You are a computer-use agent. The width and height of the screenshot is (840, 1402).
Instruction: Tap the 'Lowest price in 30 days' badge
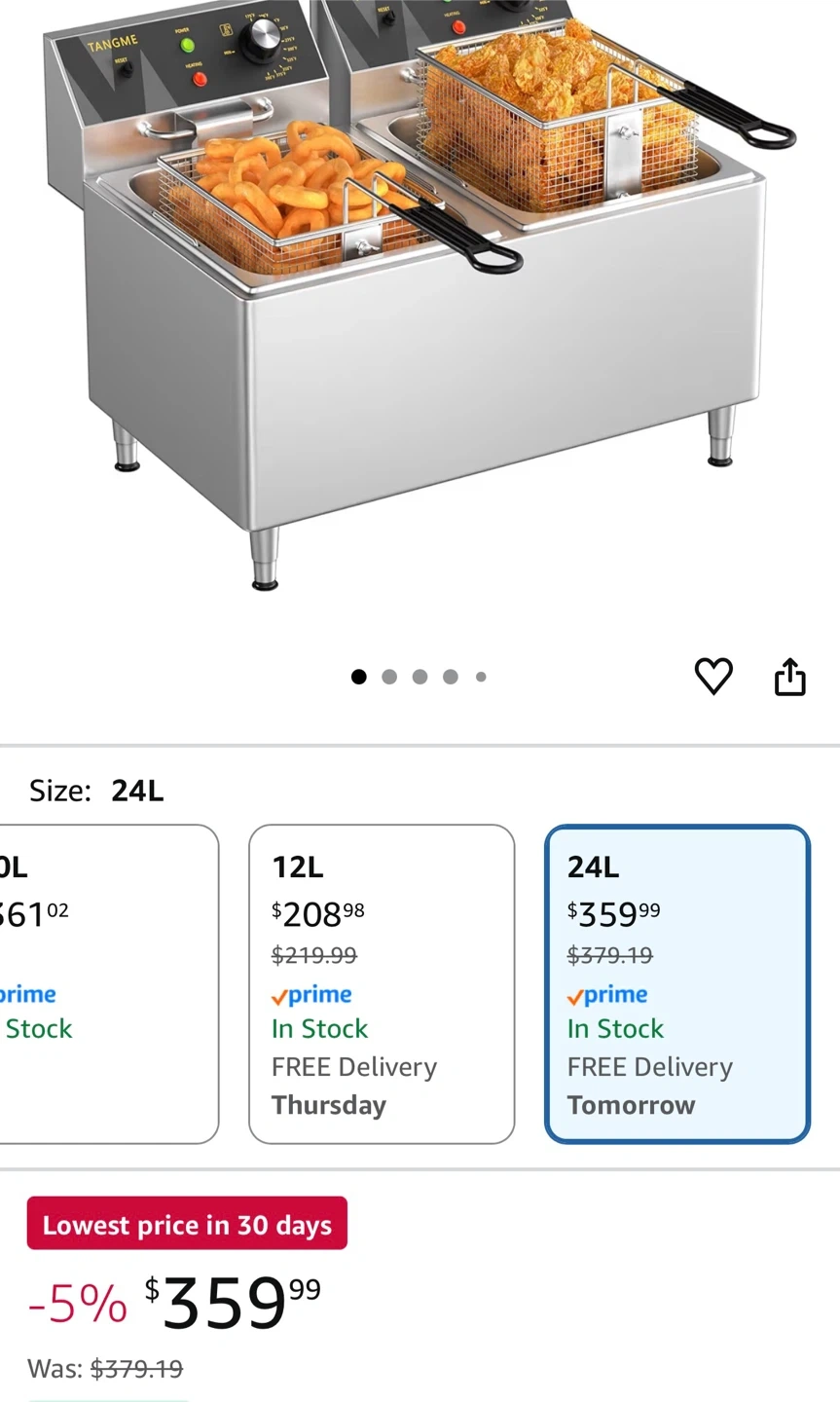[x=187, y=1224]
